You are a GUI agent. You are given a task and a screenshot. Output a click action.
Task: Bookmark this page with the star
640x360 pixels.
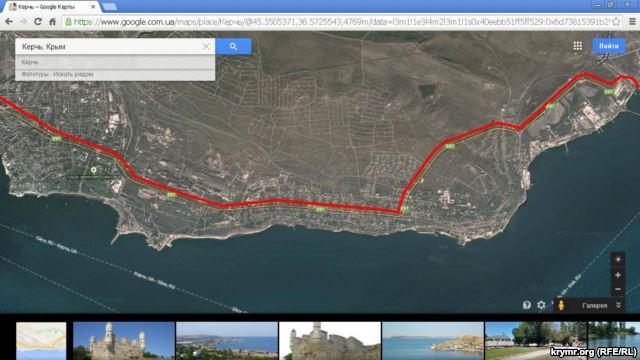(616, 22)
